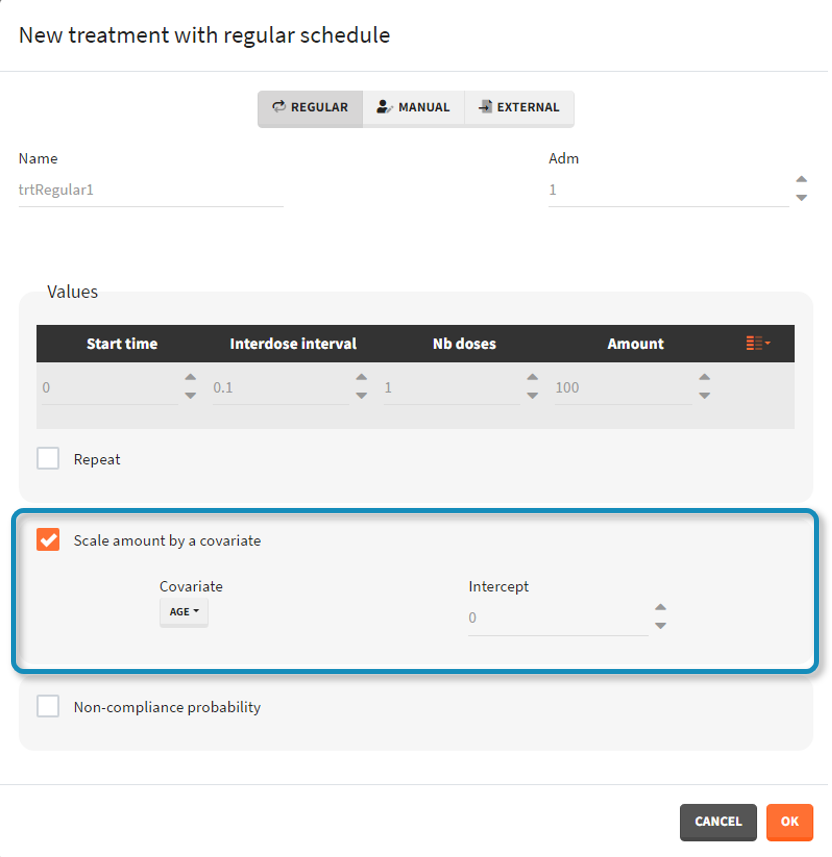Screen dimensions: 832x857
Task: Click the Amount input field showing 100
Action: pyautogui.click(x=620, y=387)
